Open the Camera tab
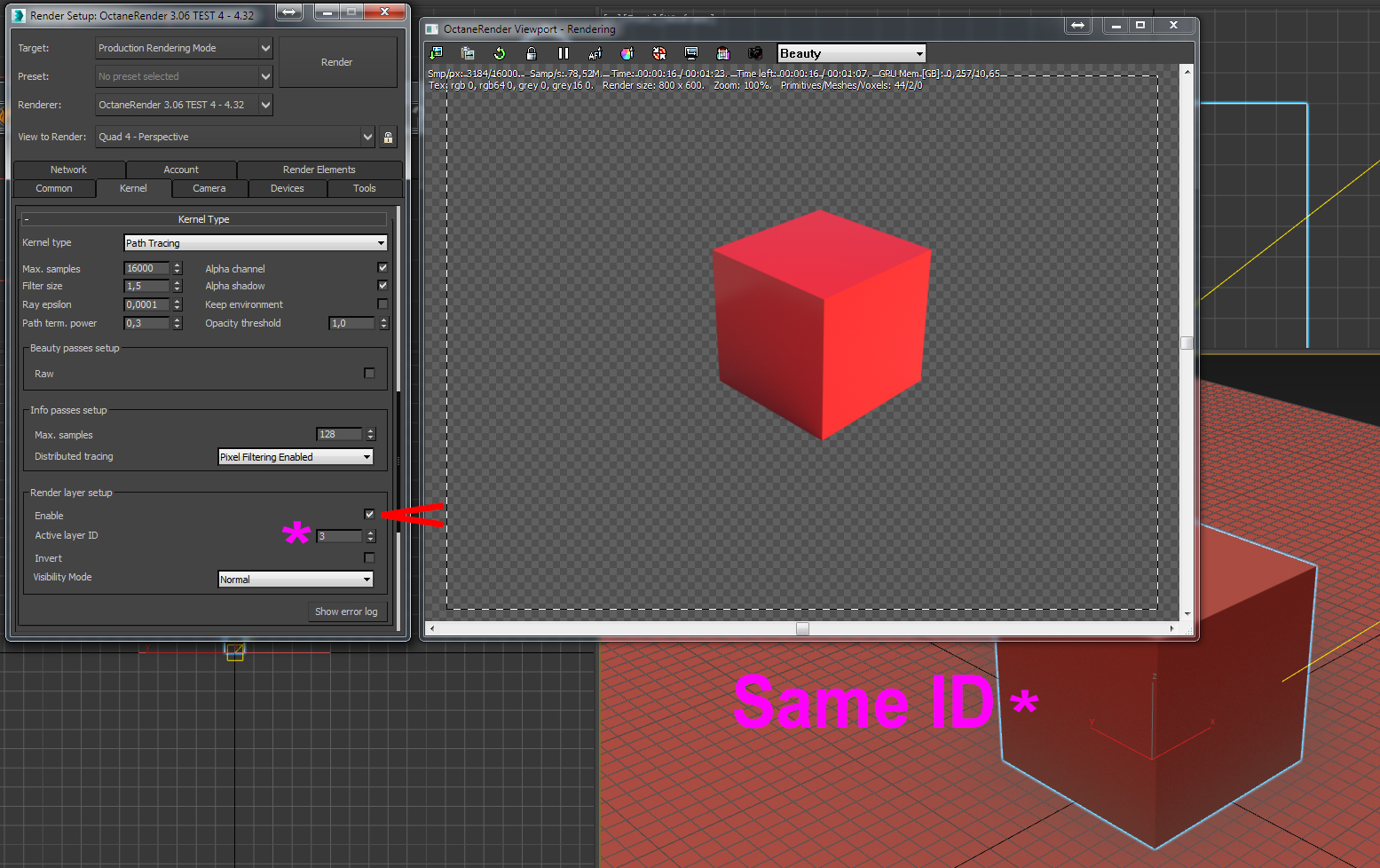The image size is (1380, 868). (209, 188)
